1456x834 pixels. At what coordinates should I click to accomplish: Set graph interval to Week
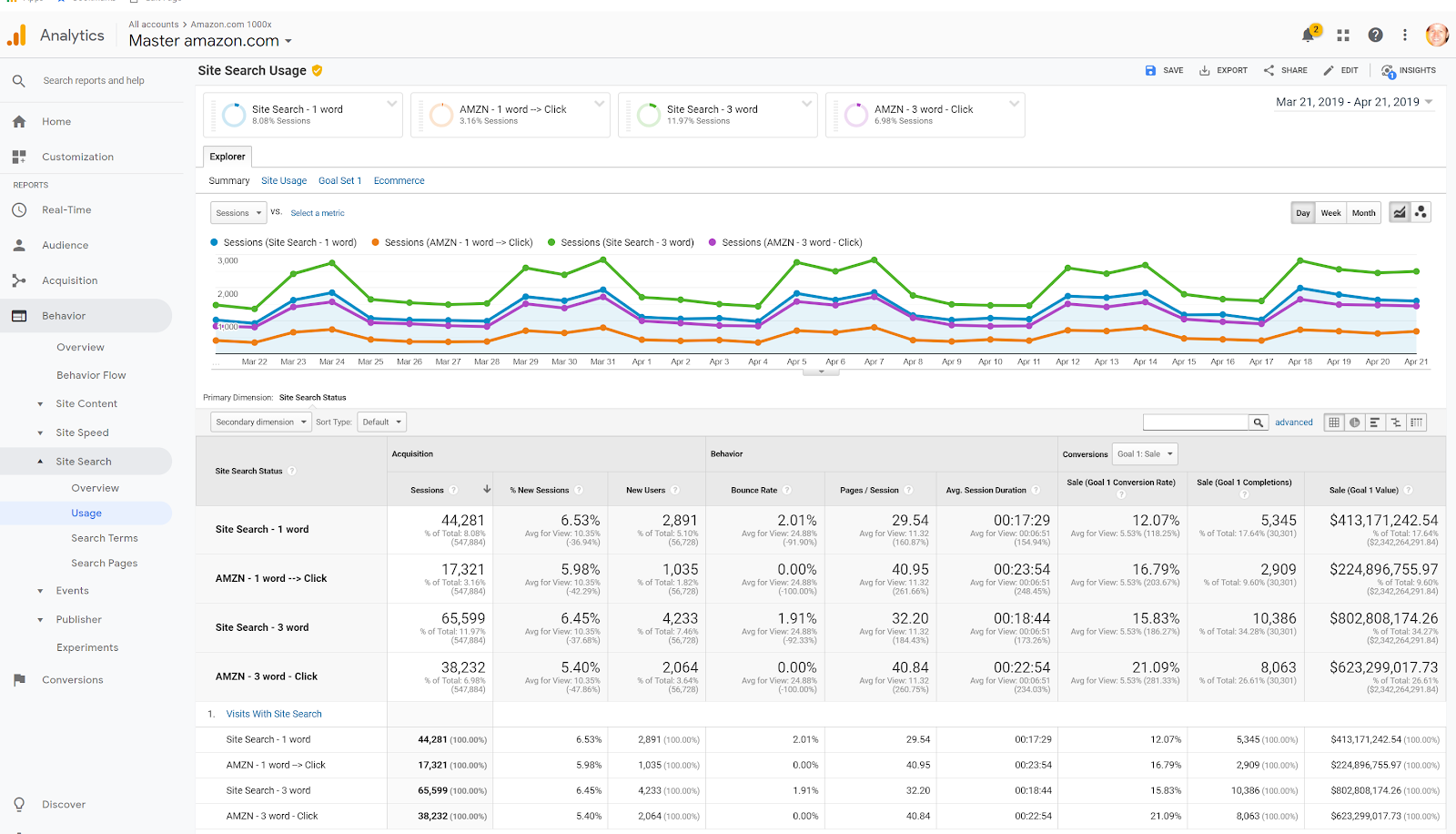tap(1330, 213)
